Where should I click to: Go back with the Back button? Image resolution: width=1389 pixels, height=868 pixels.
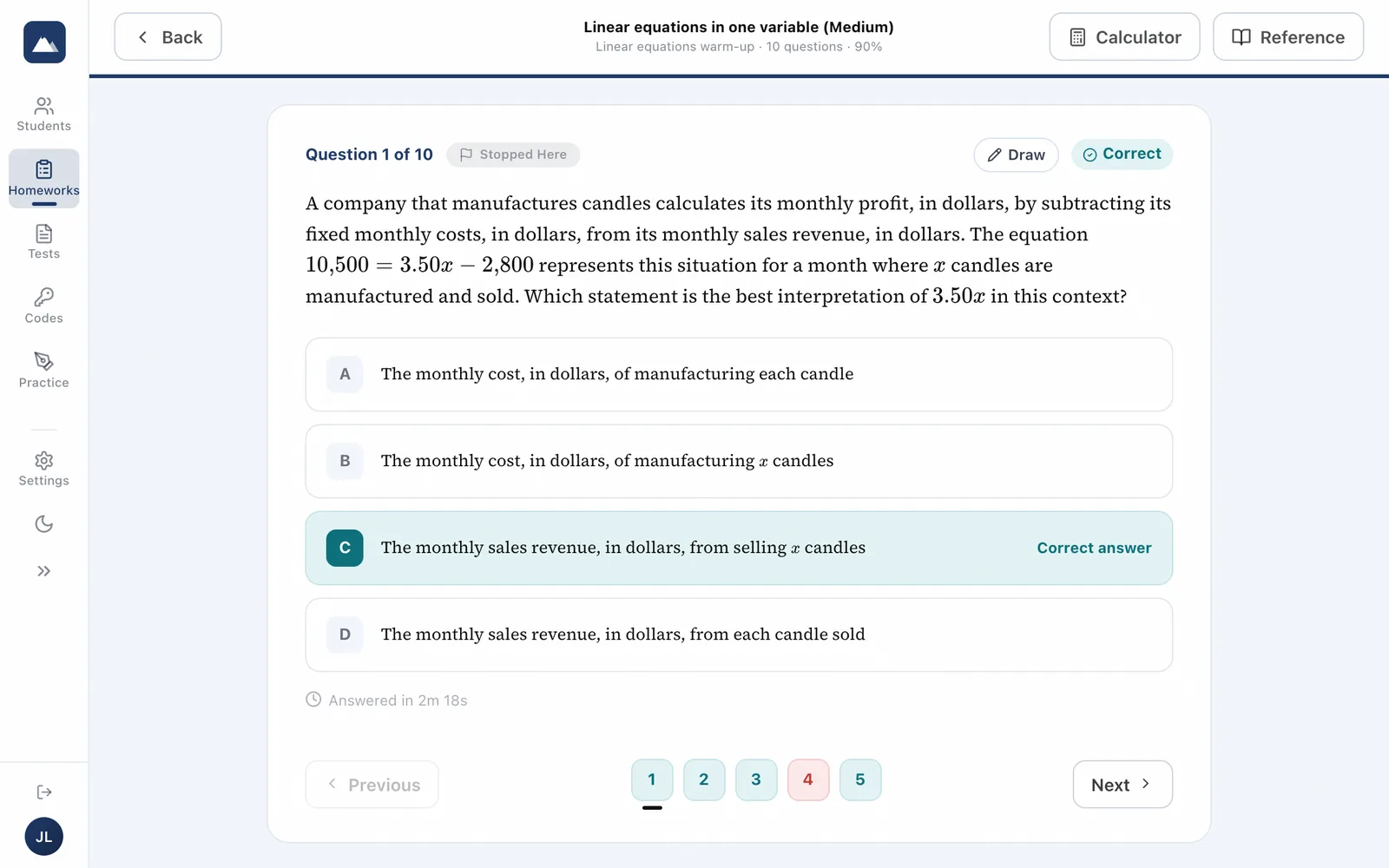coord(168,36)
